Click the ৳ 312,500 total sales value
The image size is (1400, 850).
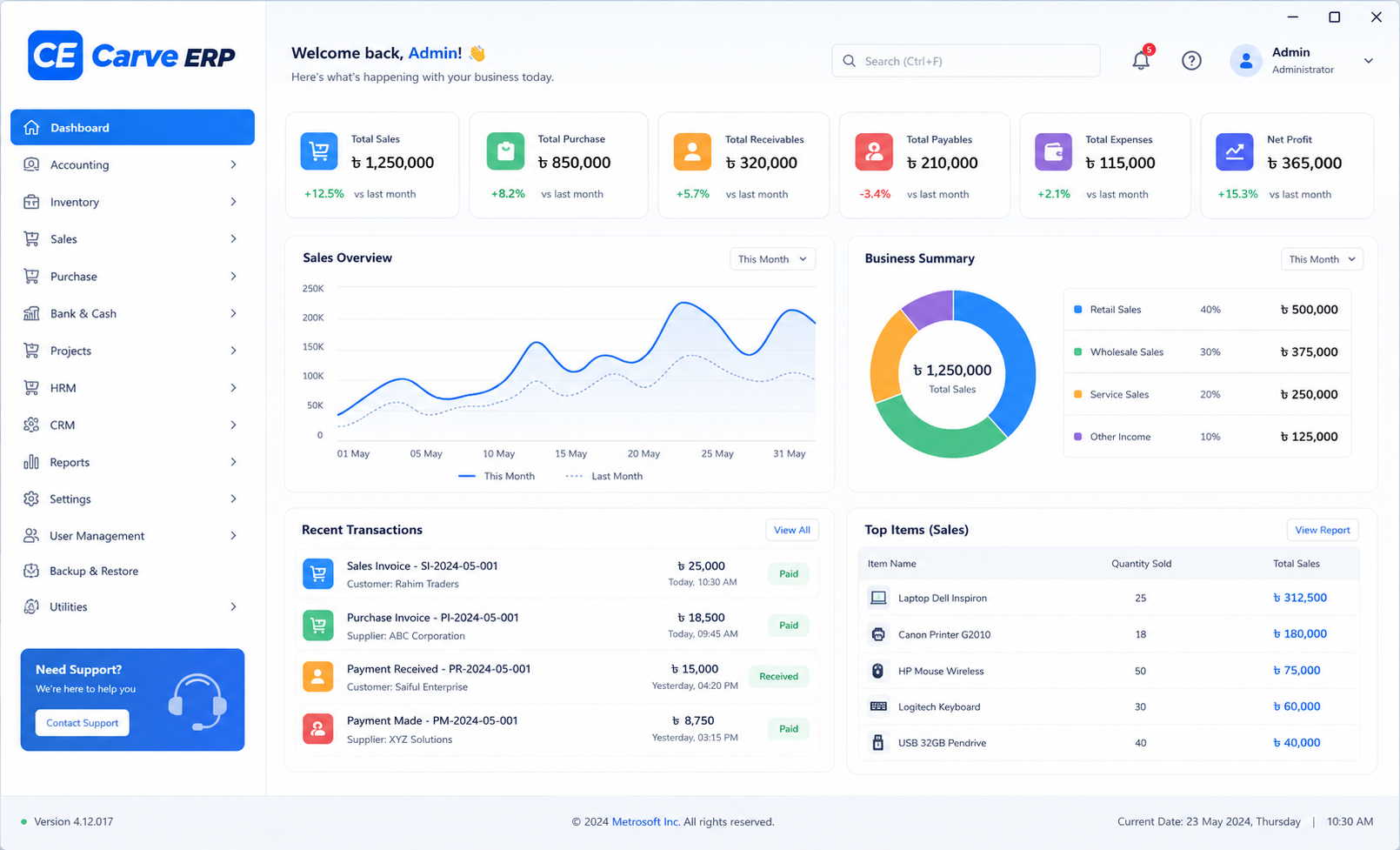[x=1300, y=598]
